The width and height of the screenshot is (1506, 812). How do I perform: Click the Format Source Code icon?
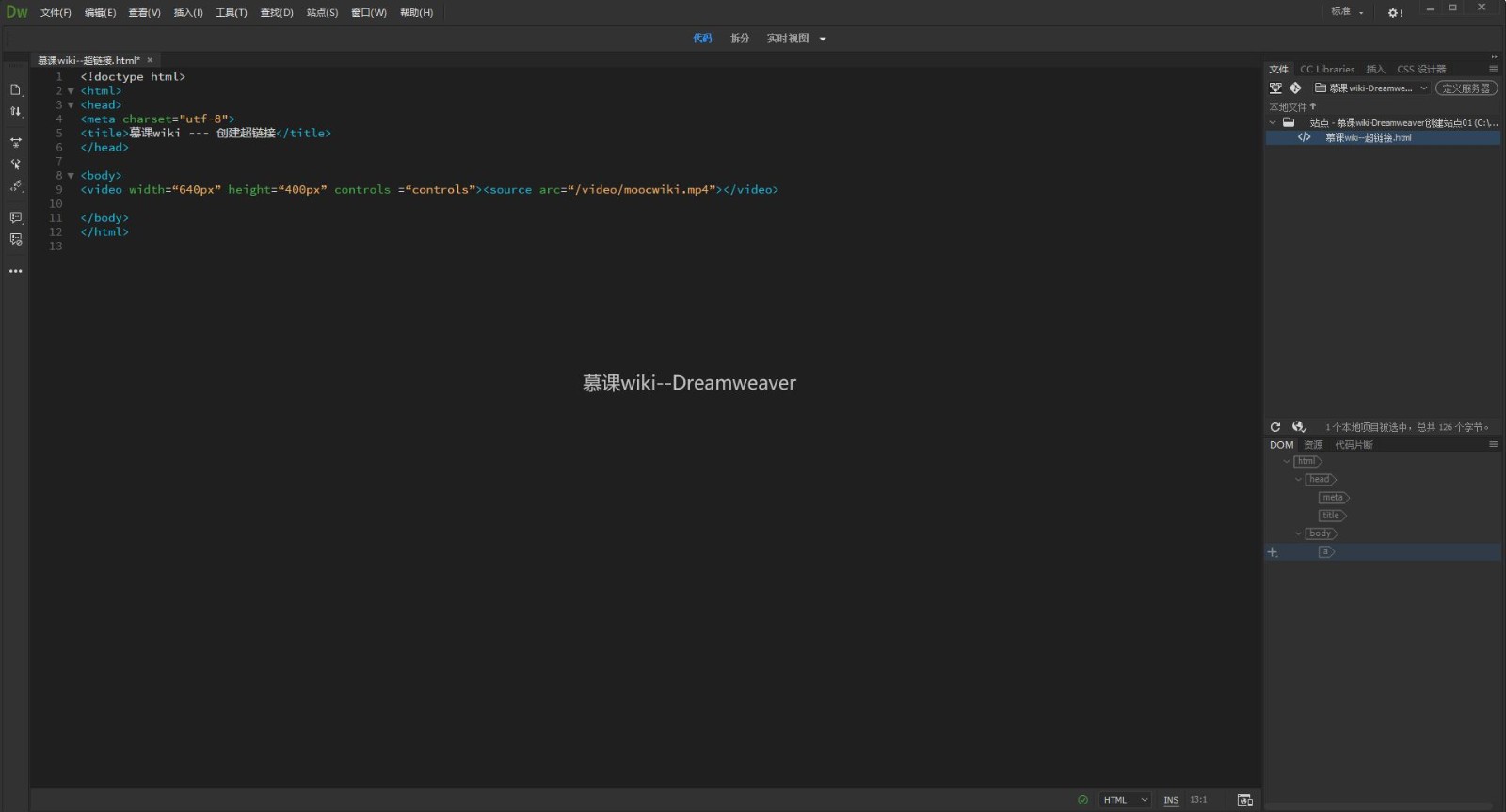click(16, 186)
